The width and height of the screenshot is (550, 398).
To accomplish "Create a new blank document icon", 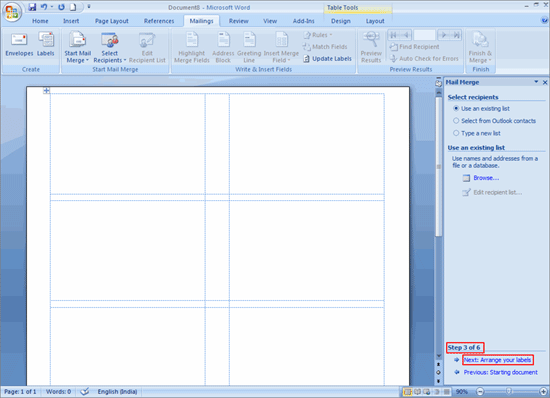I will pos(73,7).
